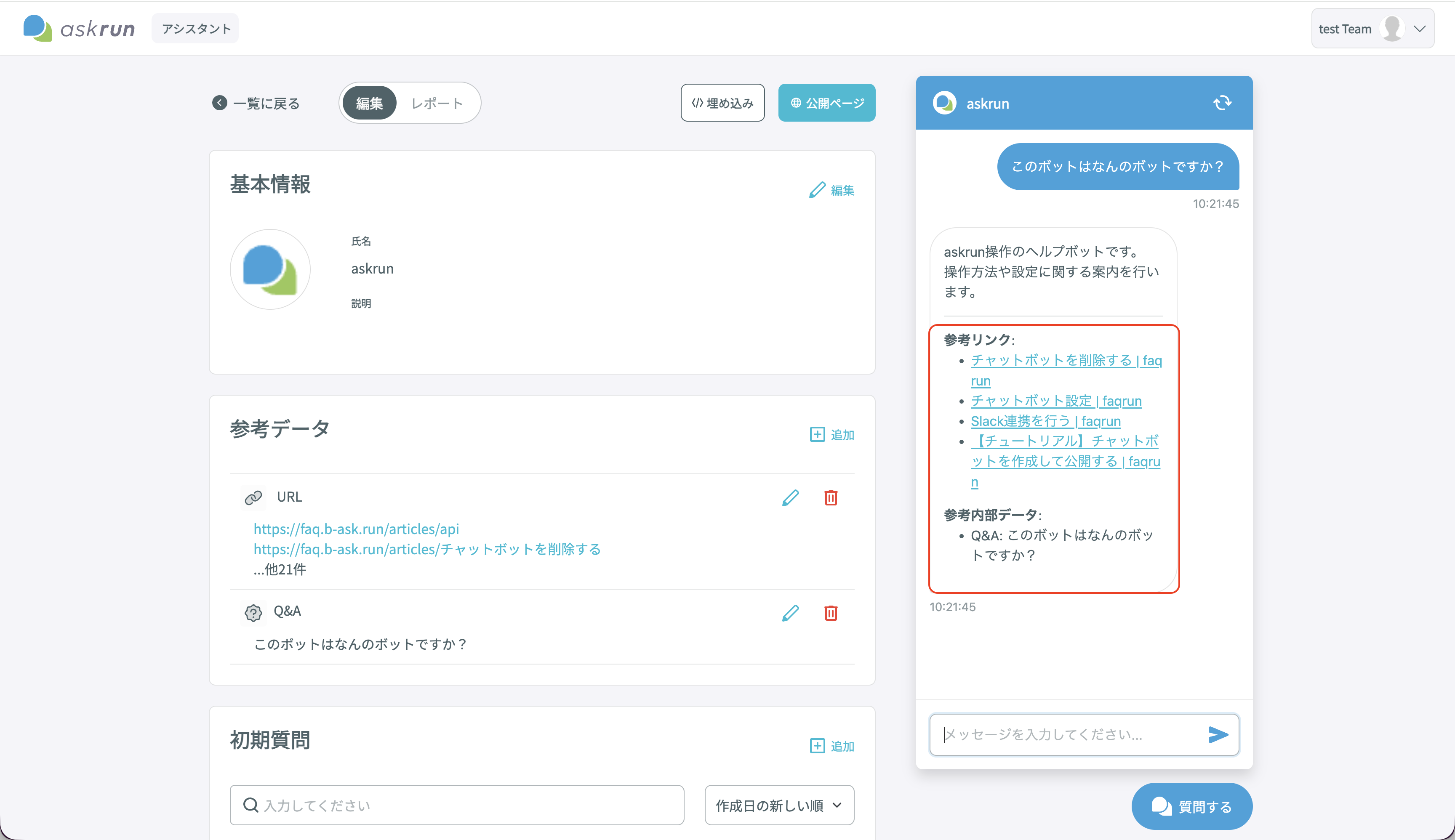Open the test Team account dropdown
The height and width of the screenshot is (840, 1455).
1372,29
